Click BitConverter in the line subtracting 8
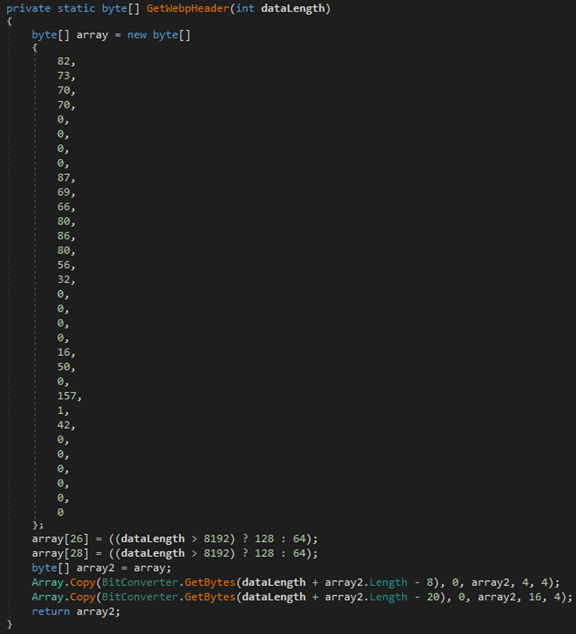 click(140, 582)
